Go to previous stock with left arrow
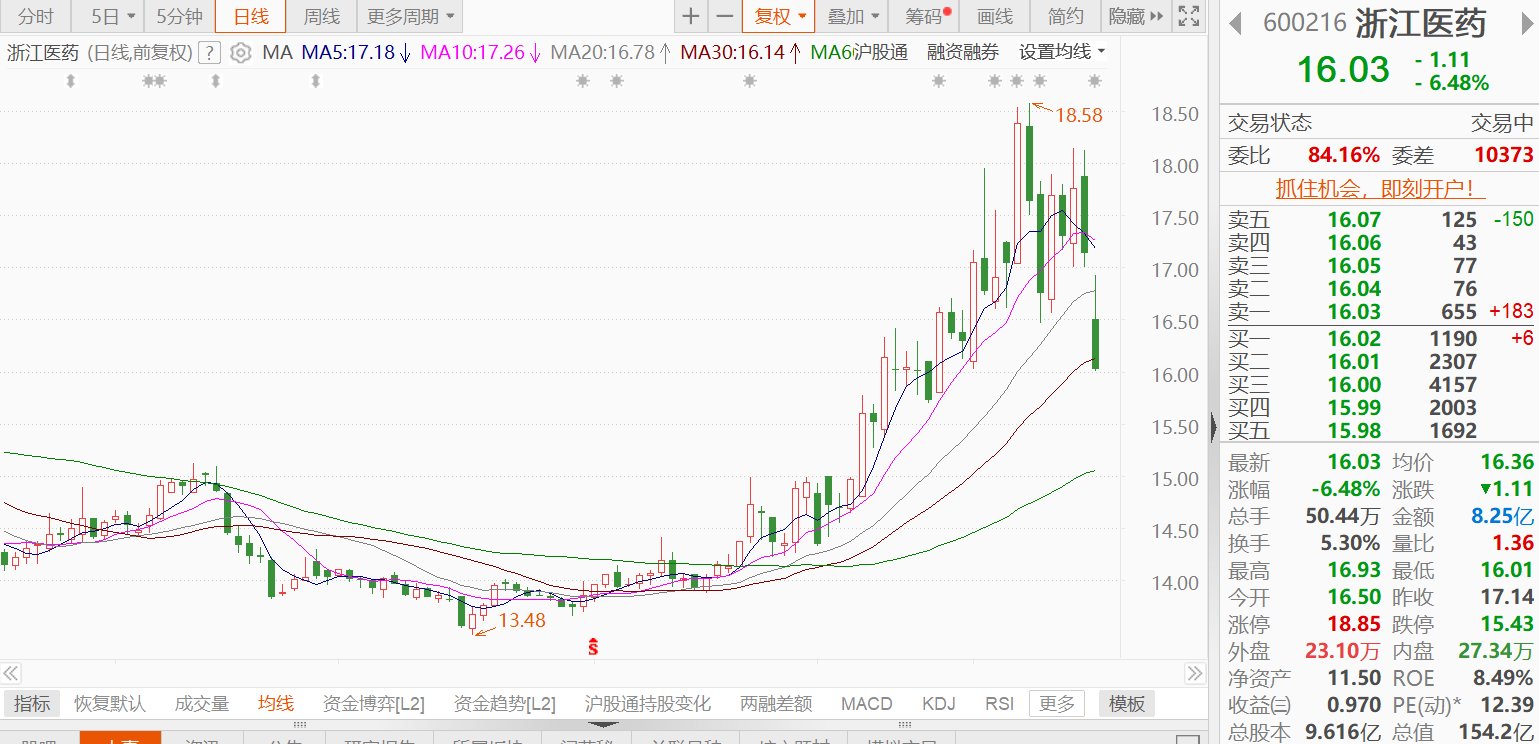 1236,23
